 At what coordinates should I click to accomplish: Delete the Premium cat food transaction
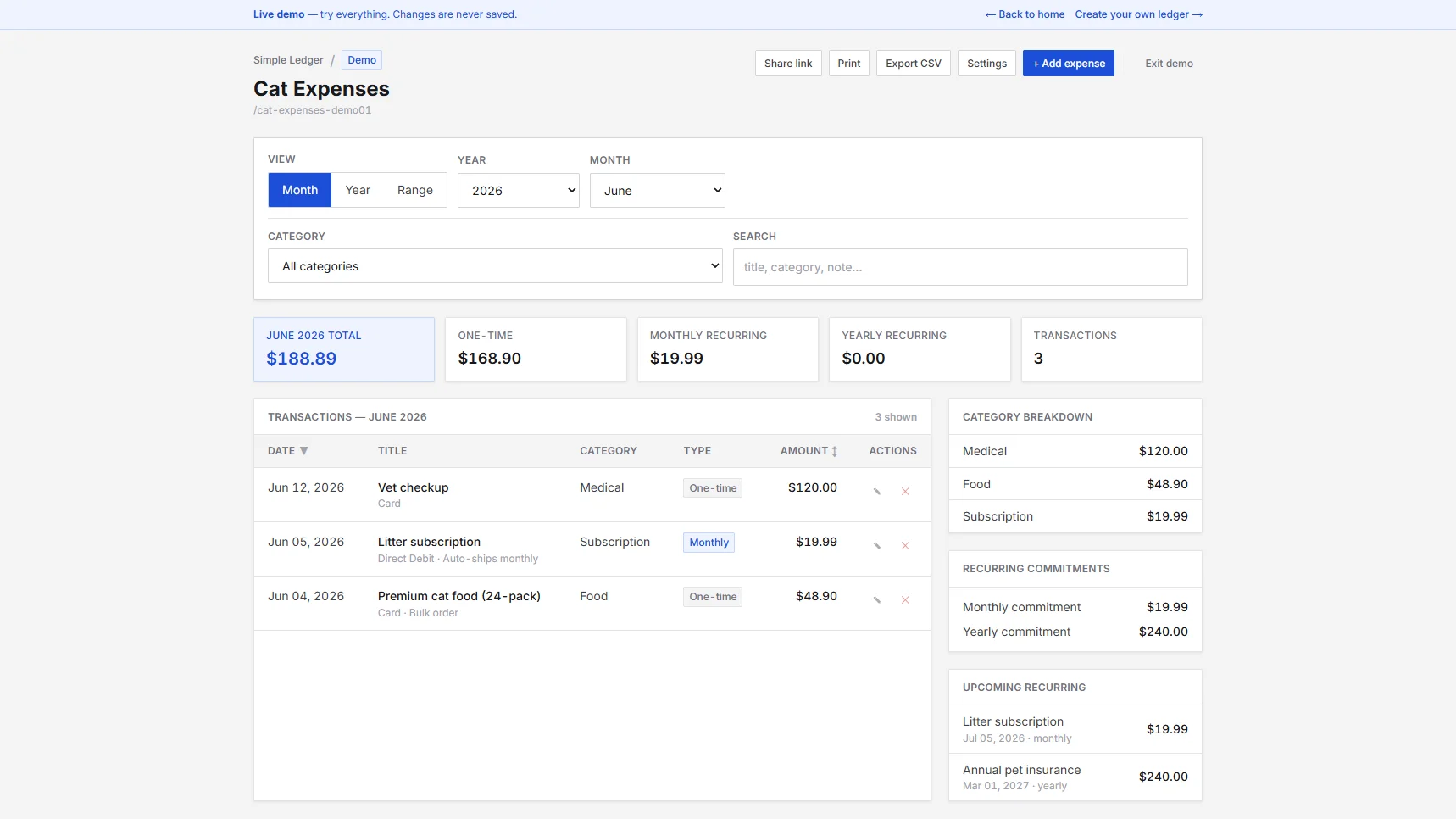click(905, 600)
